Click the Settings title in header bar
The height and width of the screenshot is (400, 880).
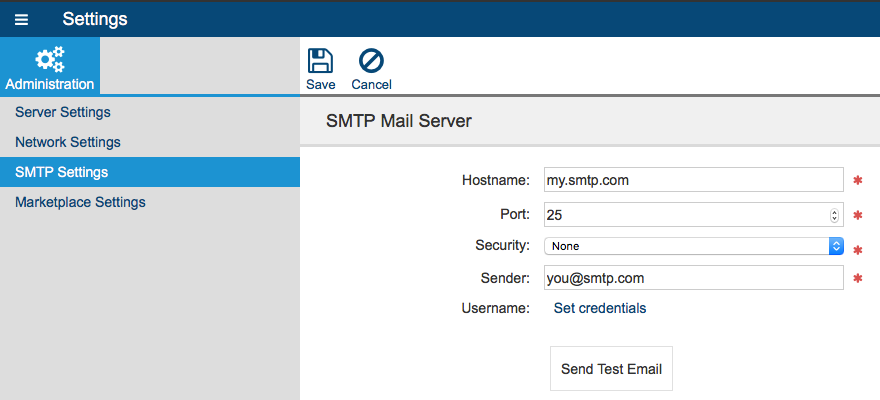point(95,19)
